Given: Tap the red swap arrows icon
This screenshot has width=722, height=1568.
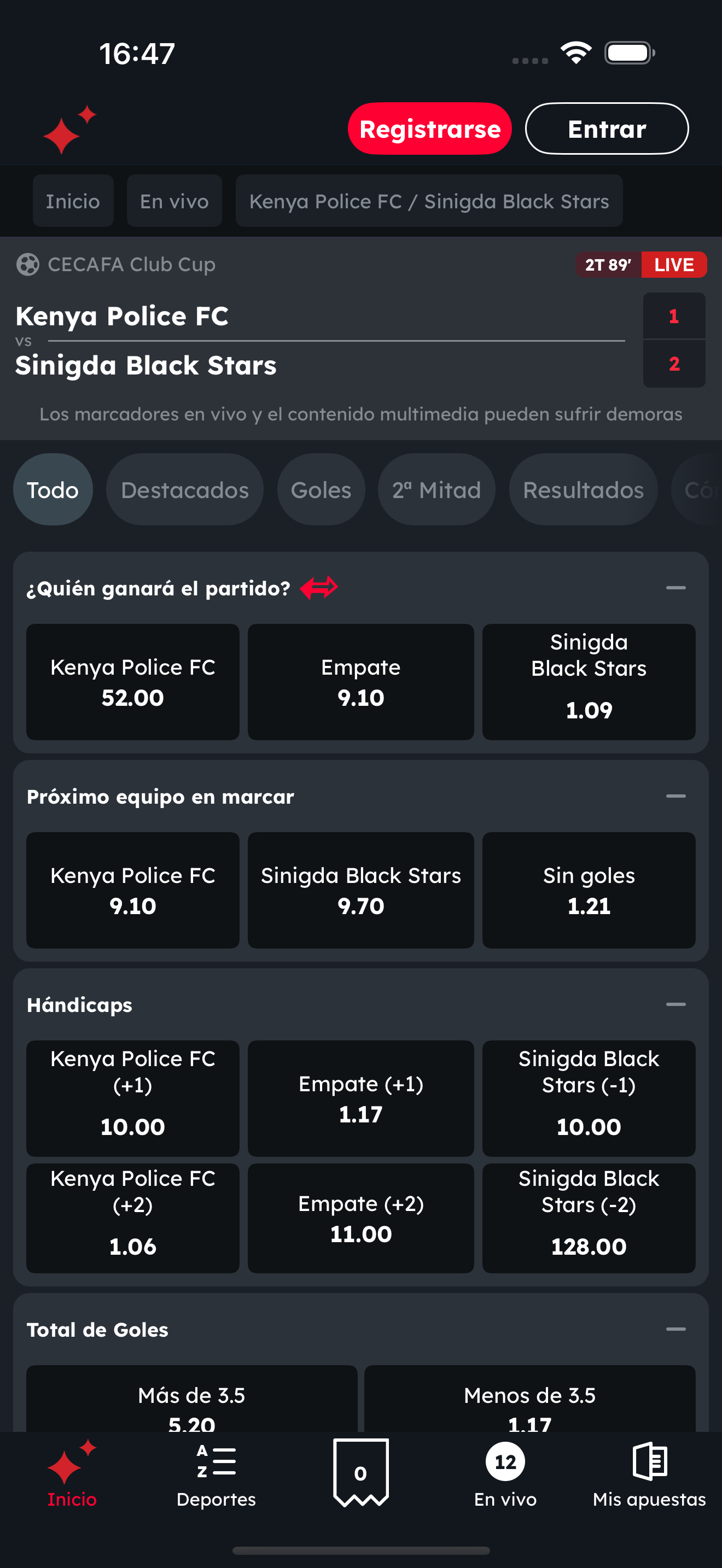Looking at the screenshot, I should [319, 588].
